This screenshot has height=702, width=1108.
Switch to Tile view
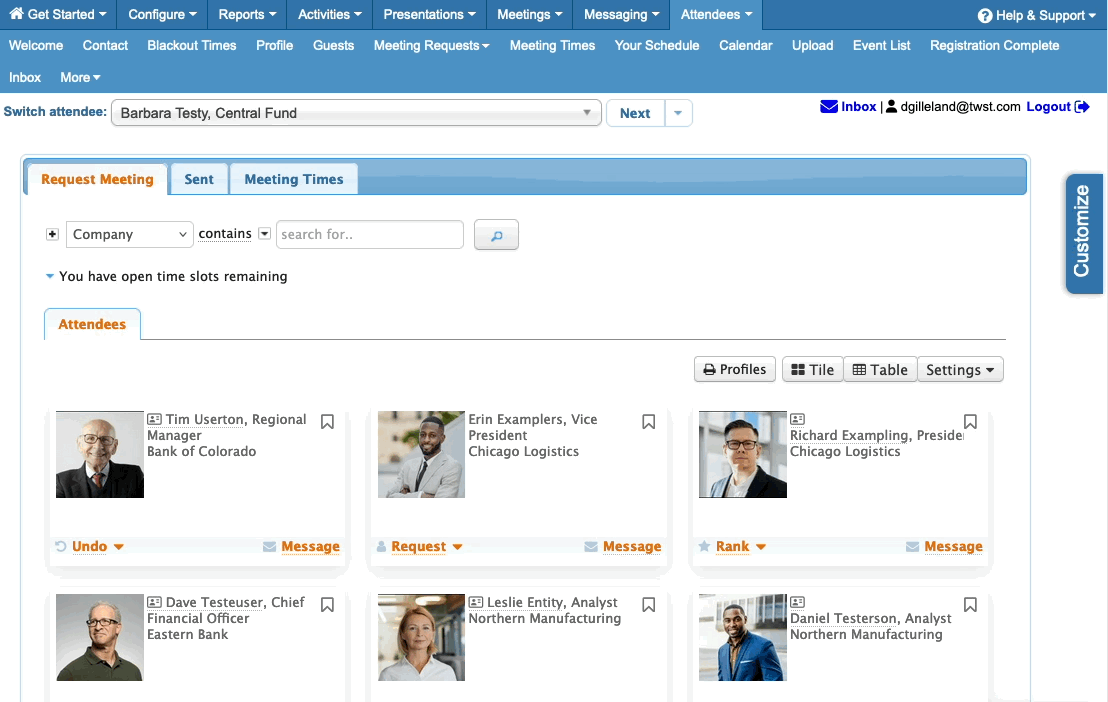[813, 370]
